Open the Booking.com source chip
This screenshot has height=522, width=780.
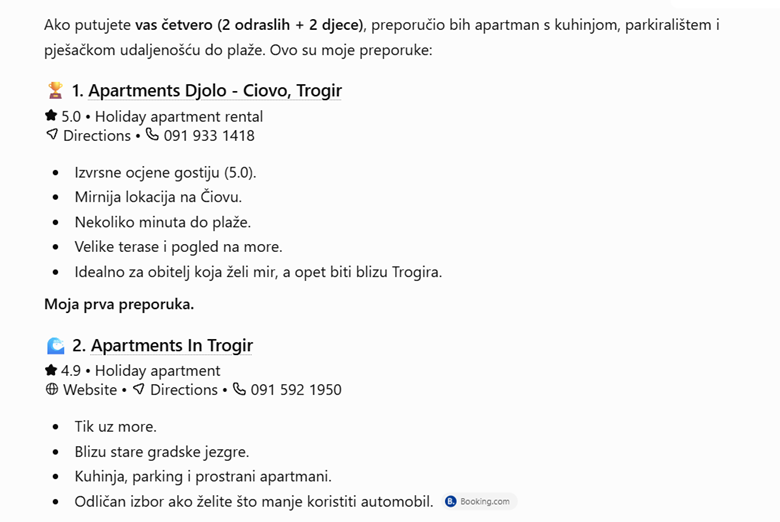point(480,501)
